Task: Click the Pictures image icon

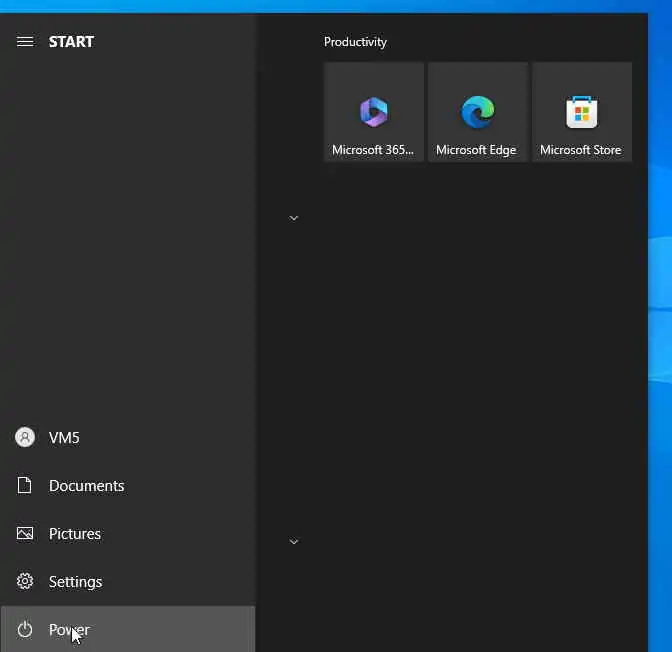Action: (x=25, y=533)
